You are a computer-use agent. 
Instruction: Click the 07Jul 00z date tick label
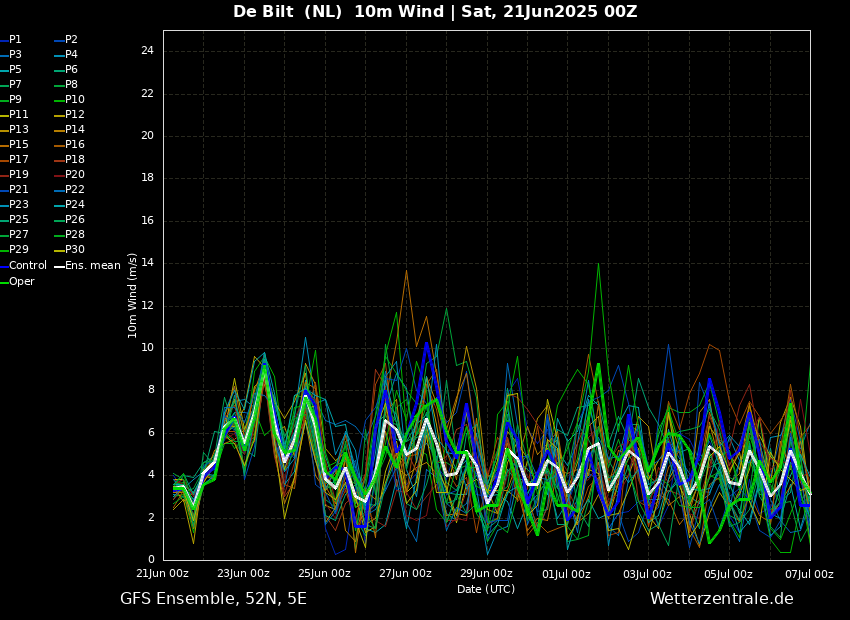coord(809,574)
